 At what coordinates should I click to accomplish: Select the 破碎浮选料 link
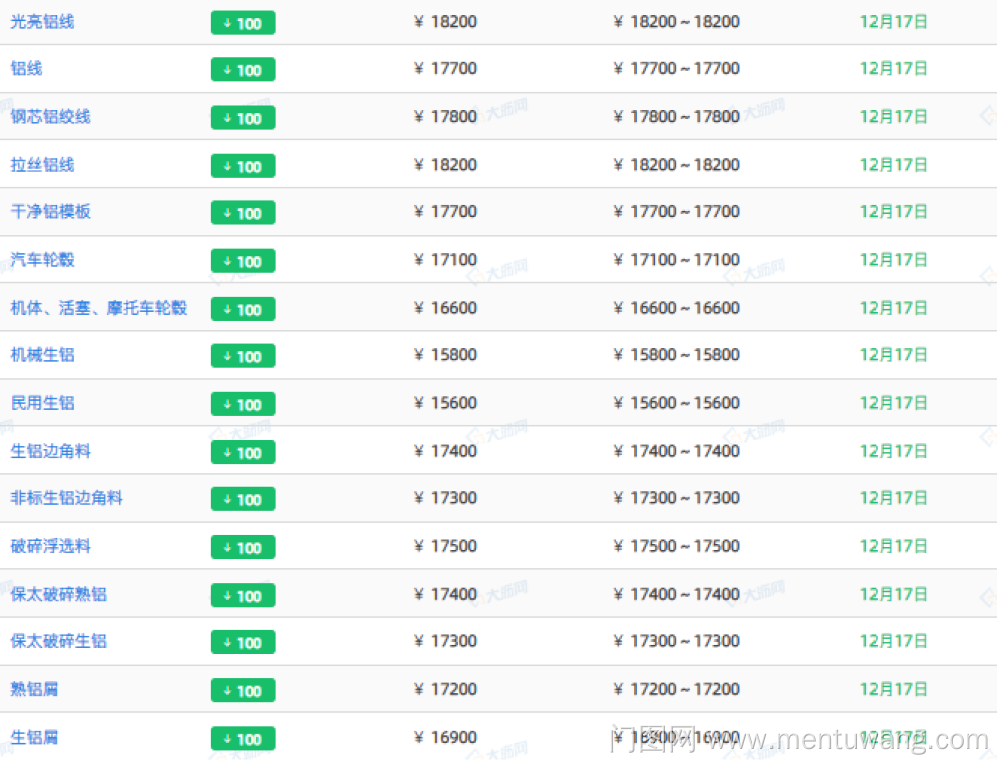point(50,546)
